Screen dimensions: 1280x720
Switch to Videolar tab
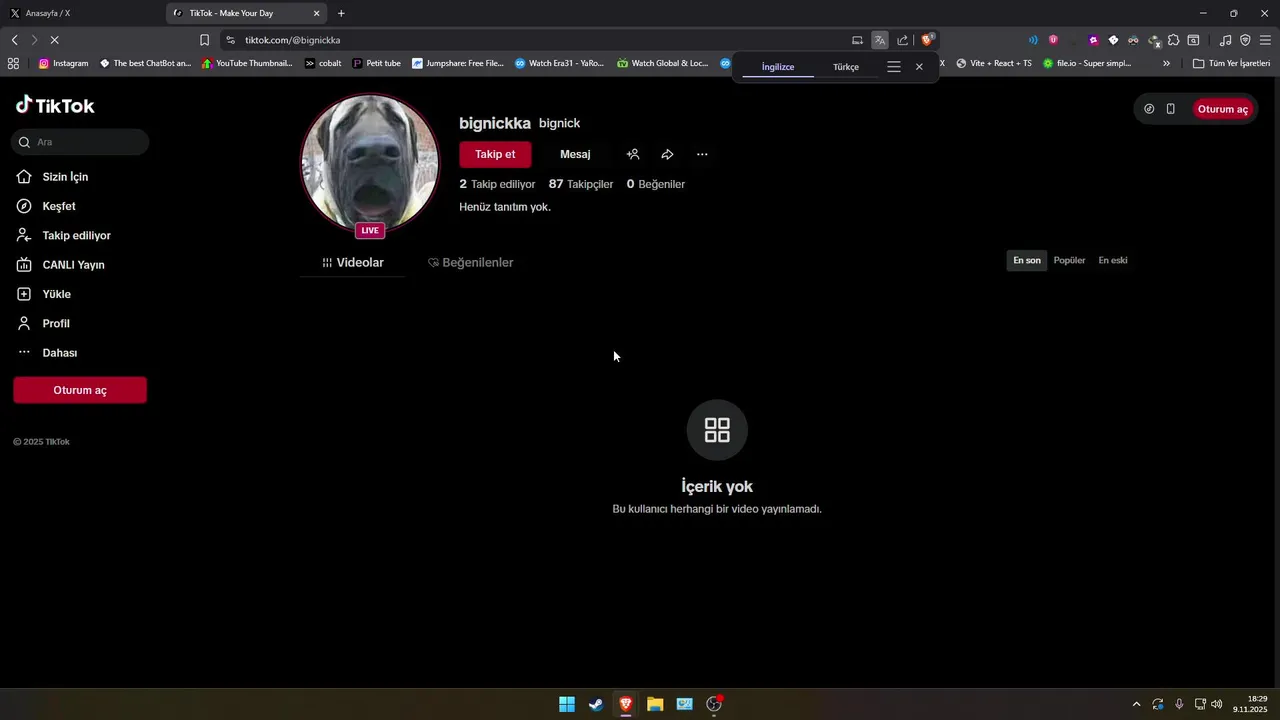coord(353,262)
